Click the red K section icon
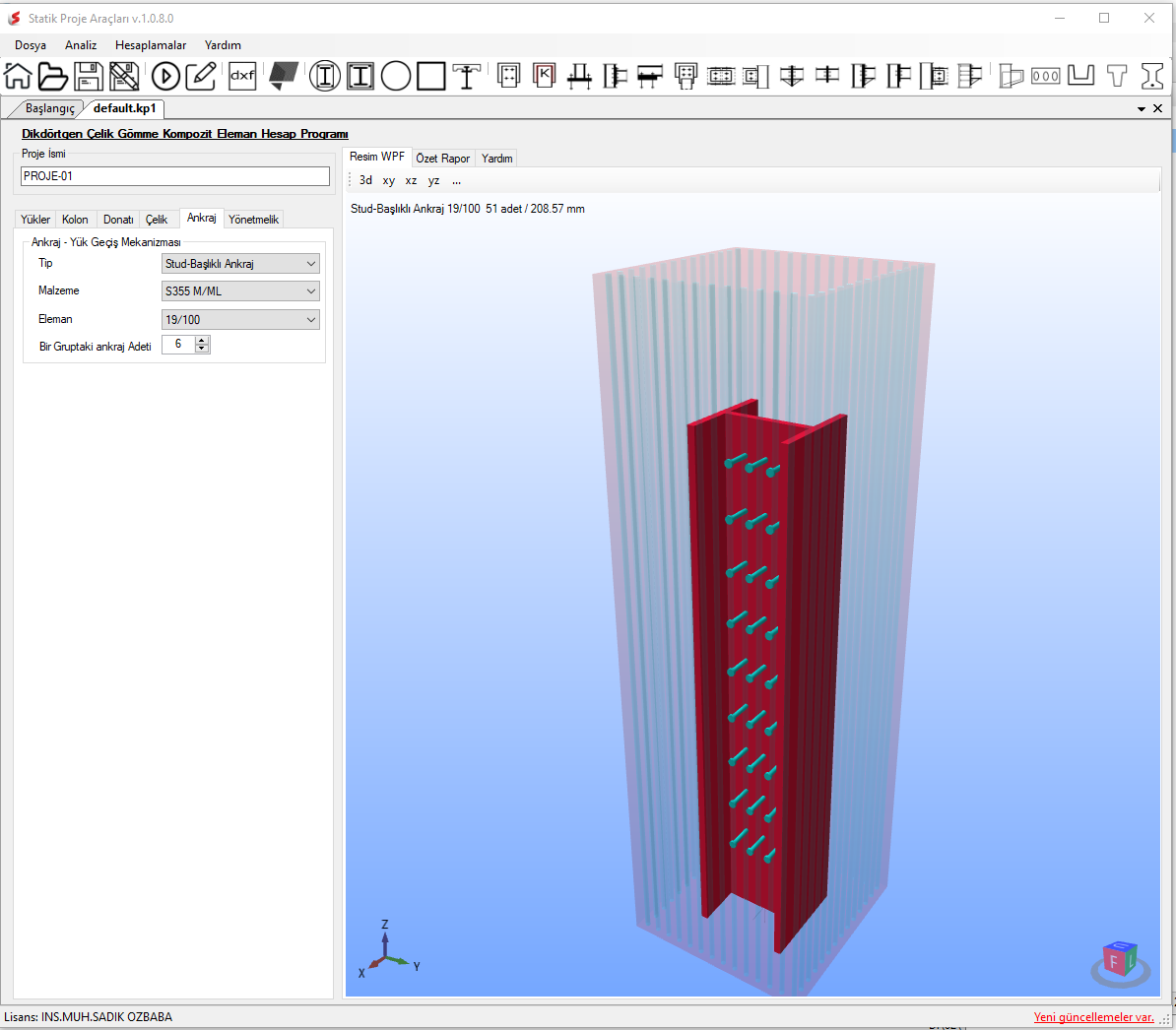The height and width of the screenshot is (1030, 1176). click(545, 75)
